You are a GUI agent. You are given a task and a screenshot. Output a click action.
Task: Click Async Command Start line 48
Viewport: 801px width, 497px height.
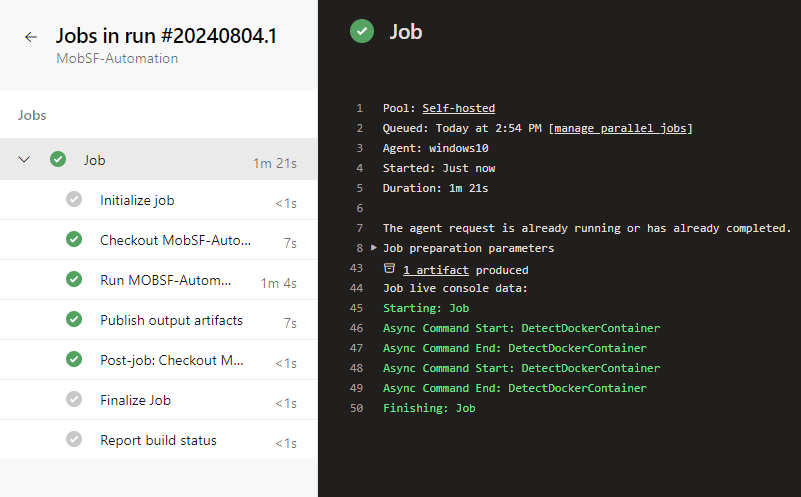522,368
